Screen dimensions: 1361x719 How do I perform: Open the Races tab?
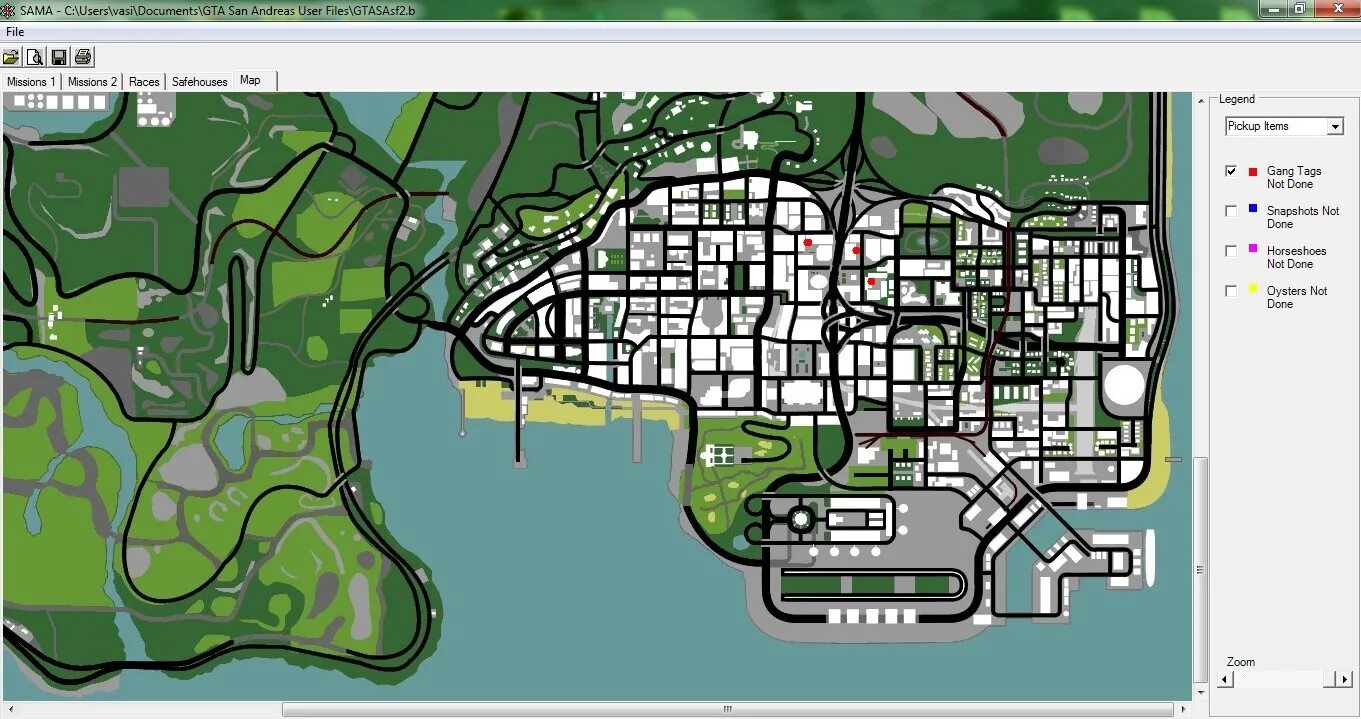(x=144, y=82)
